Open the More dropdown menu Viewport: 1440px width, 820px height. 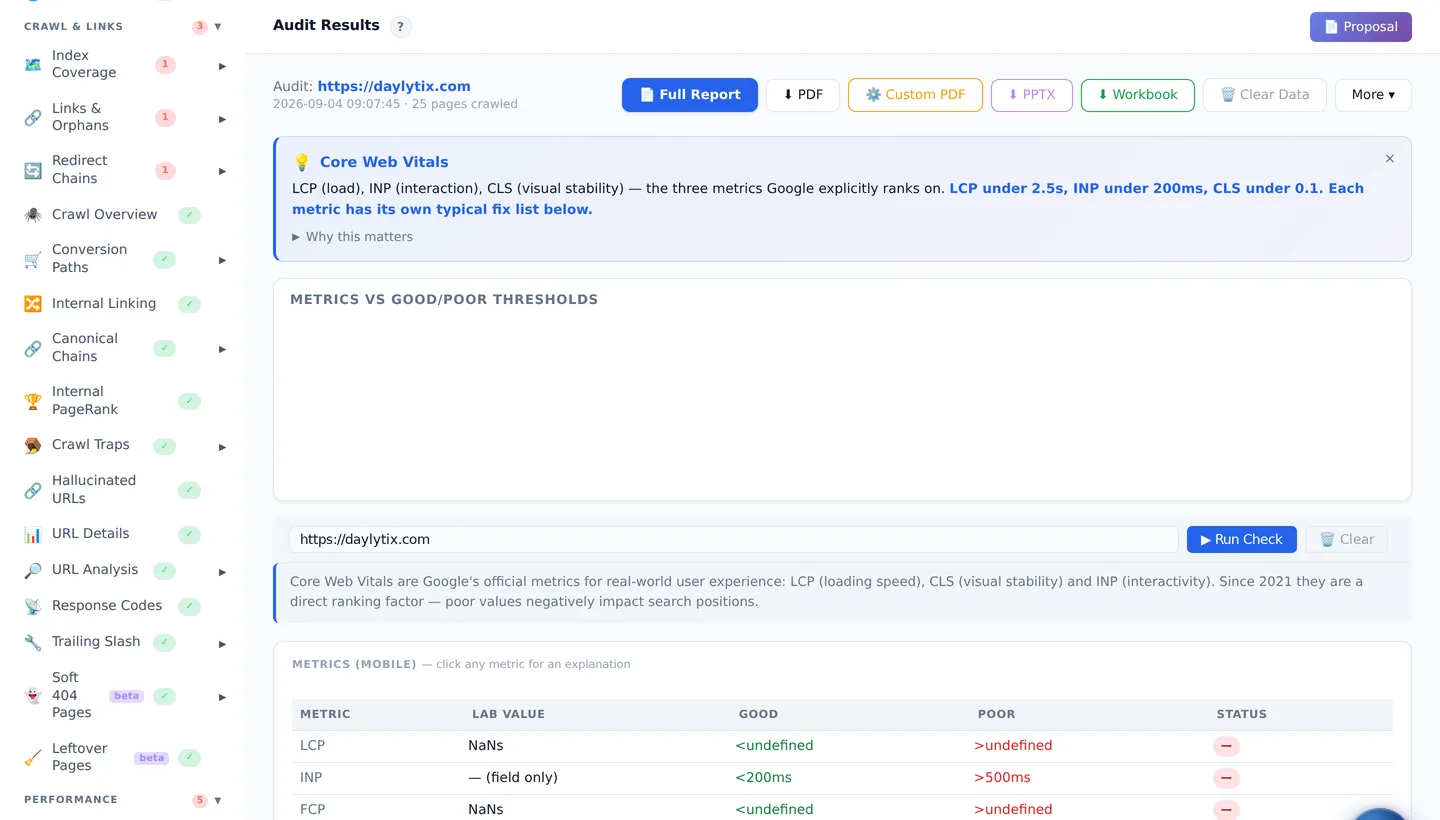[1373, 95]
